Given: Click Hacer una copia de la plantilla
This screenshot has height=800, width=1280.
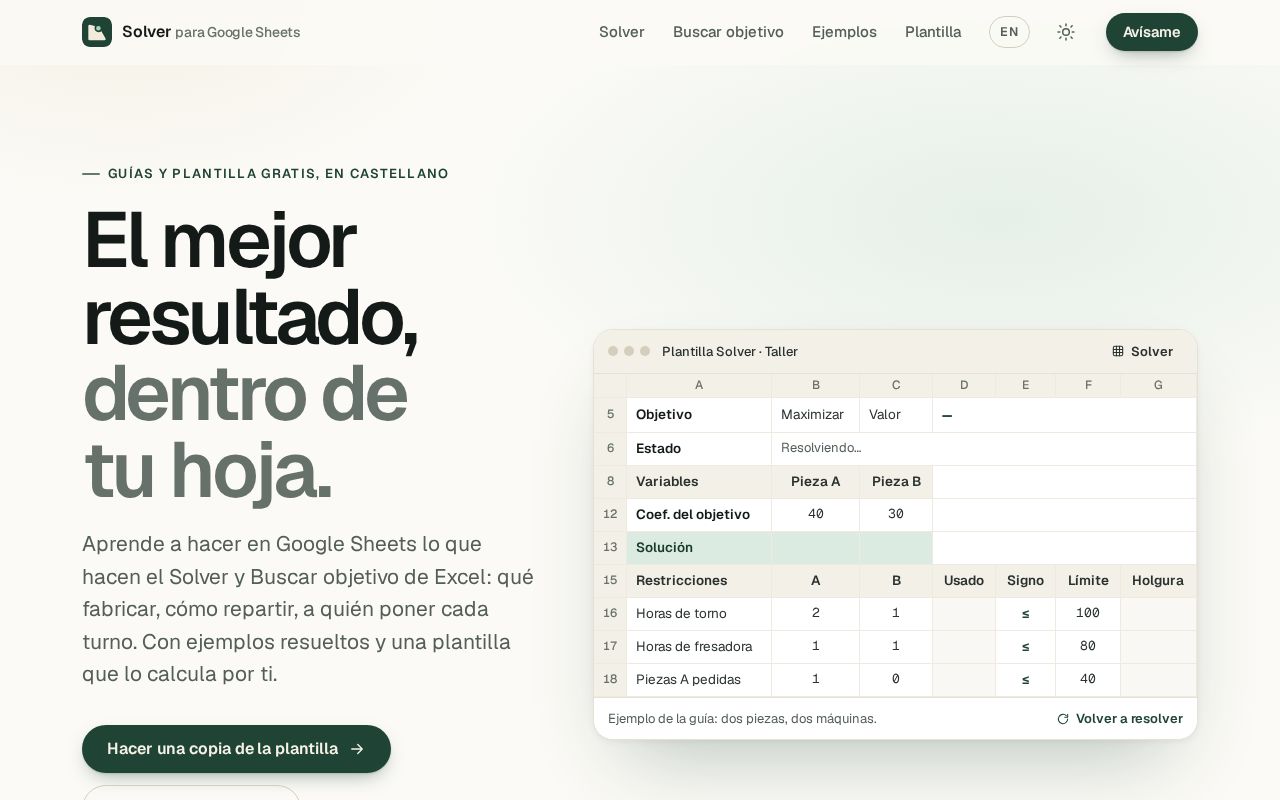Looking at the screenshot, I should click(236, 749).
